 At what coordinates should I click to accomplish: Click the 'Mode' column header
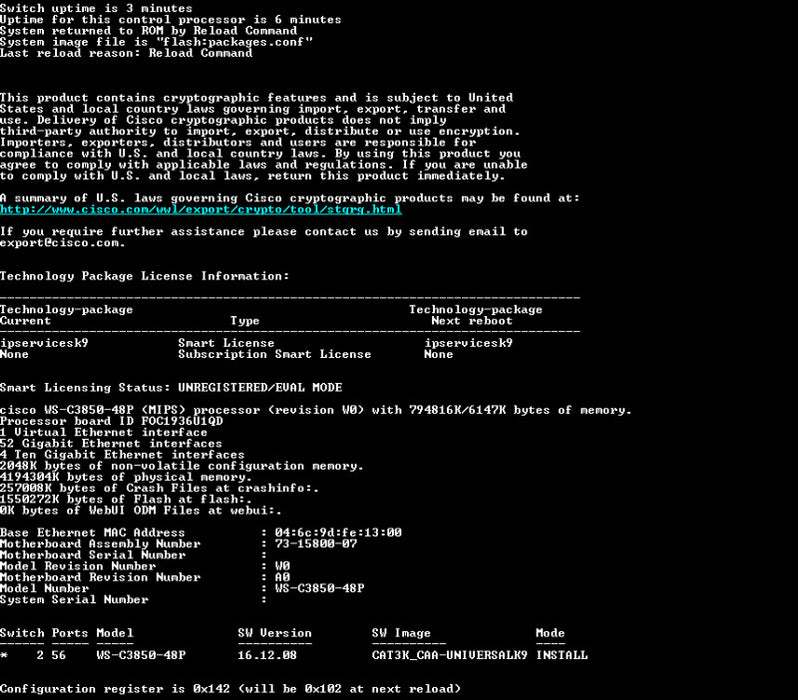click(550, 633)
